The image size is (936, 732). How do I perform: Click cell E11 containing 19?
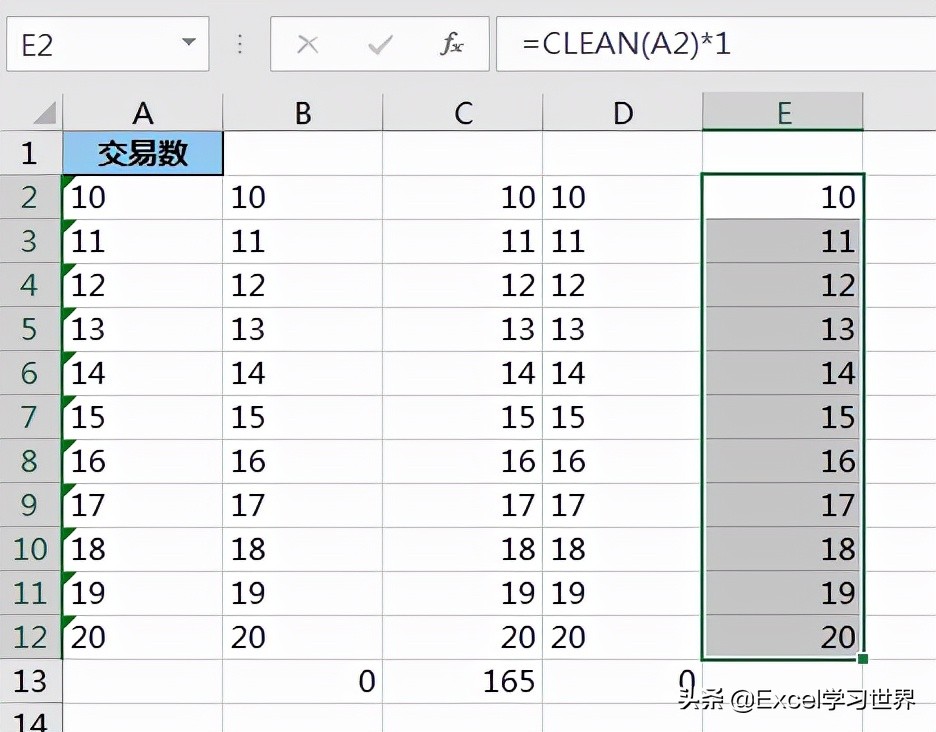[x=783, y=593]
